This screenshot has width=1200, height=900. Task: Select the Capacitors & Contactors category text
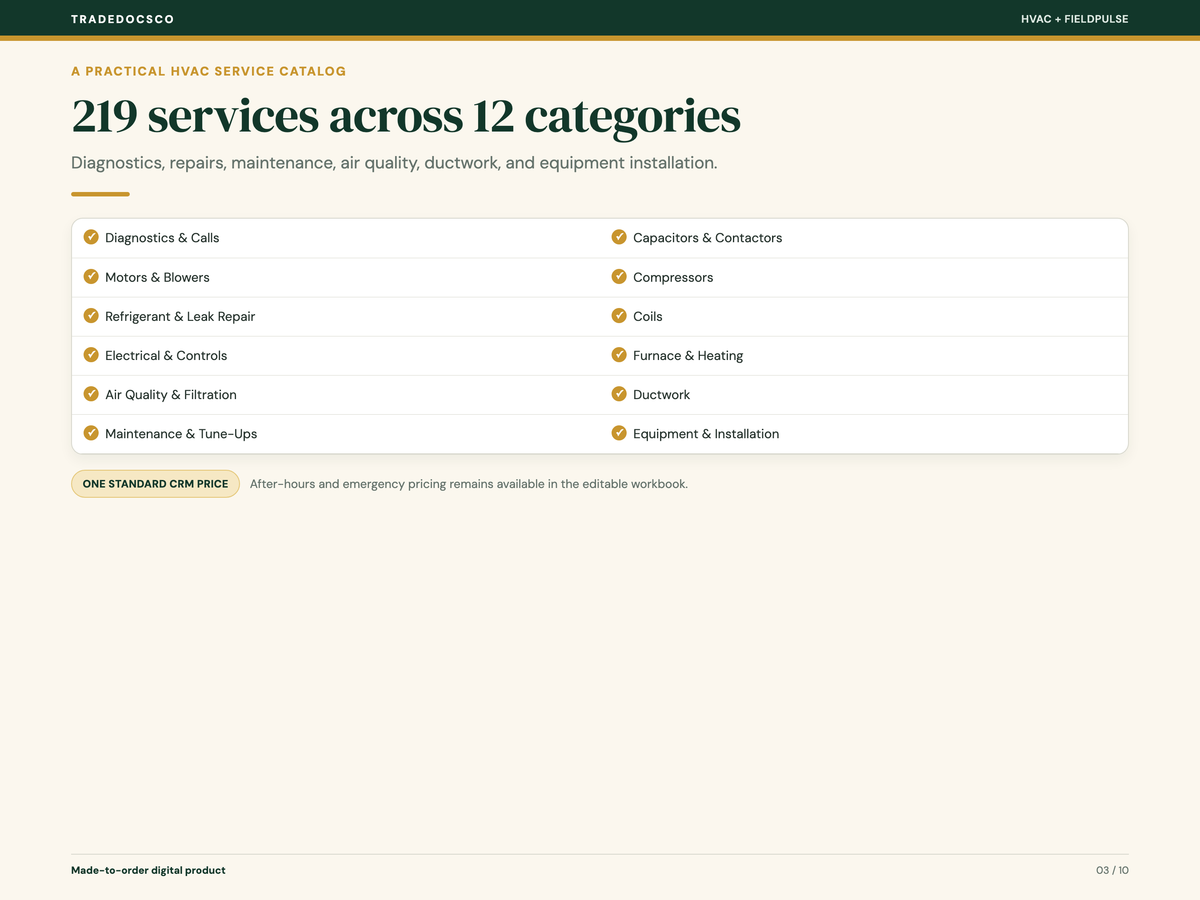[708, 238]
